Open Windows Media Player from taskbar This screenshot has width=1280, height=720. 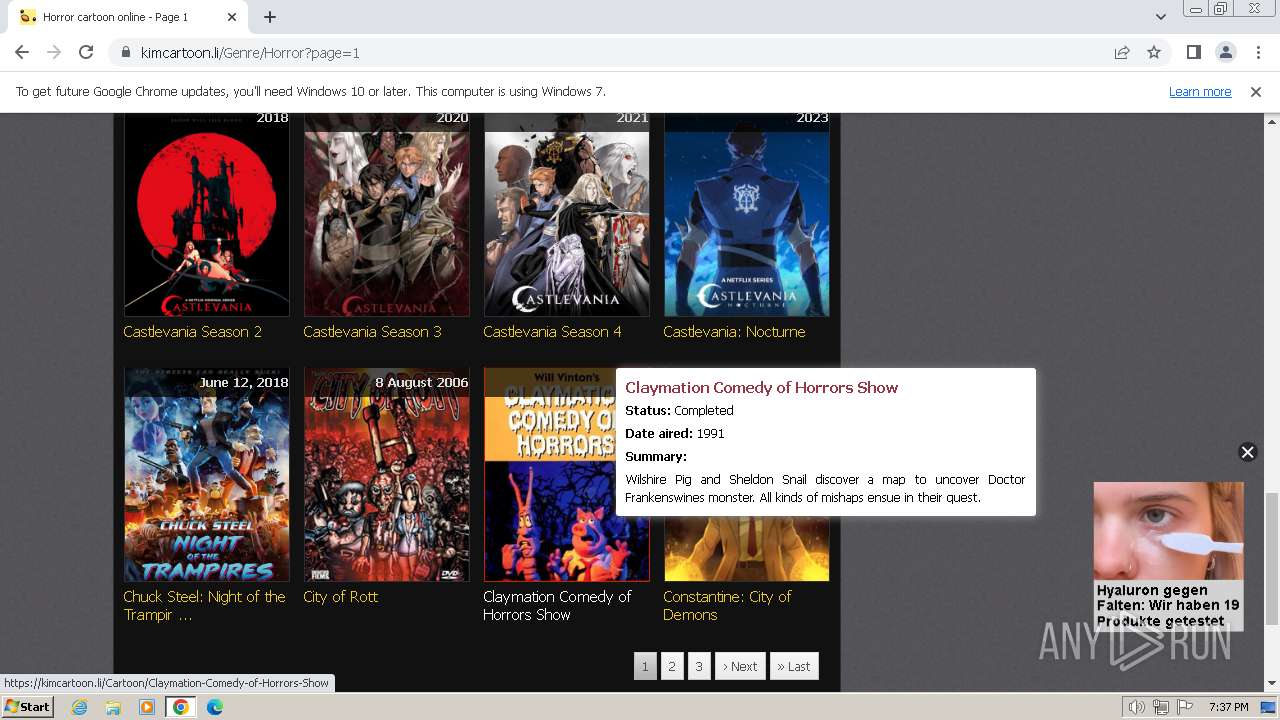(147, 707)
